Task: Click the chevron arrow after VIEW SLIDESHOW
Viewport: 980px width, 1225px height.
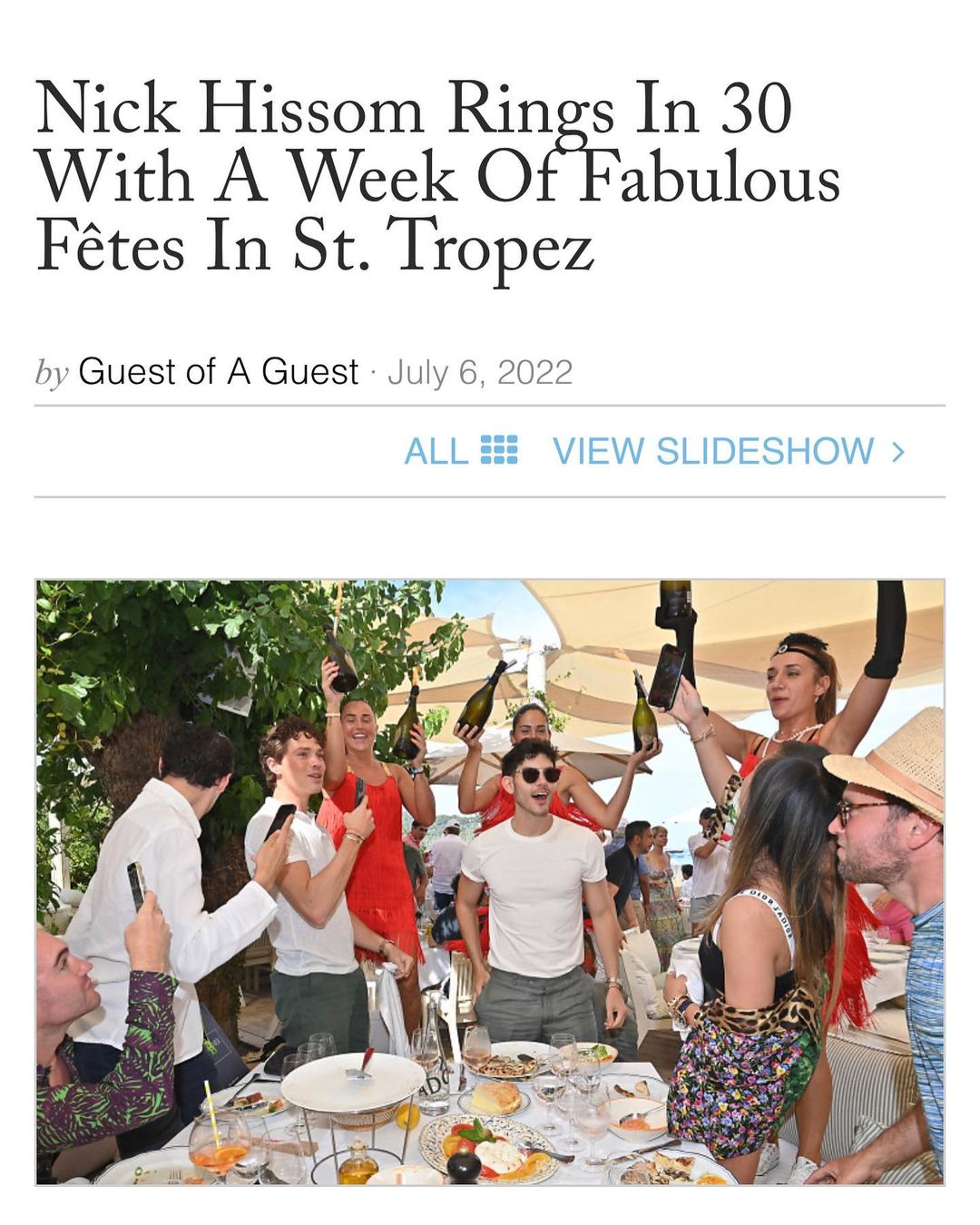Action: [898, 451]
